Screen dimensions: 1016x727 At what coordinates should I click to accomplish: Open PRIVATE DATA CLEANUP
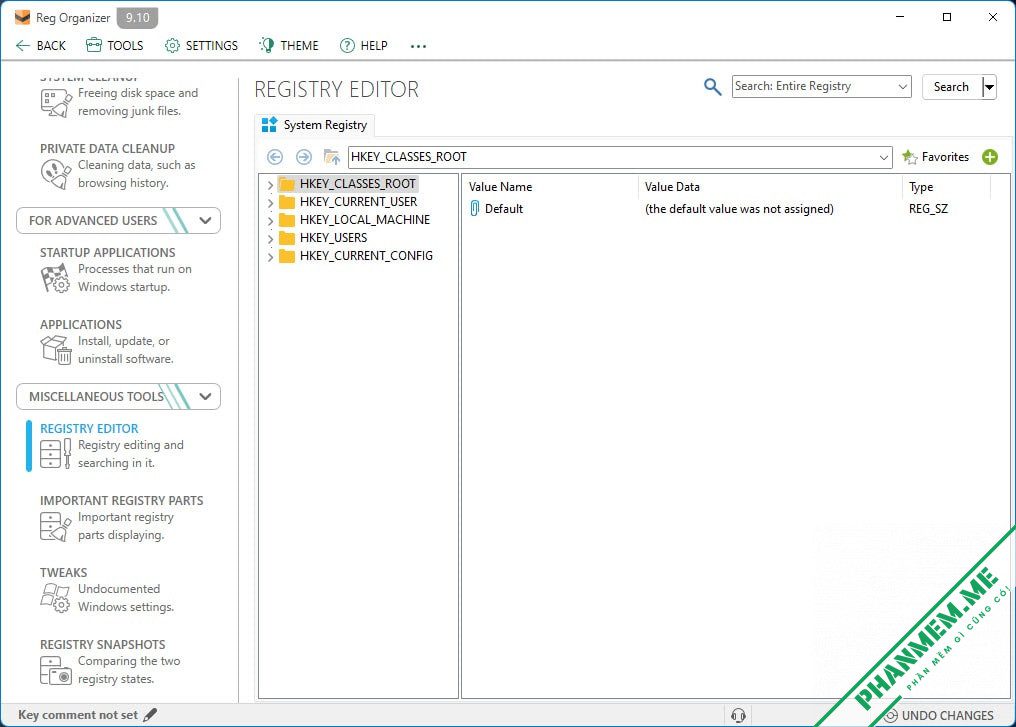pos(108,148)
